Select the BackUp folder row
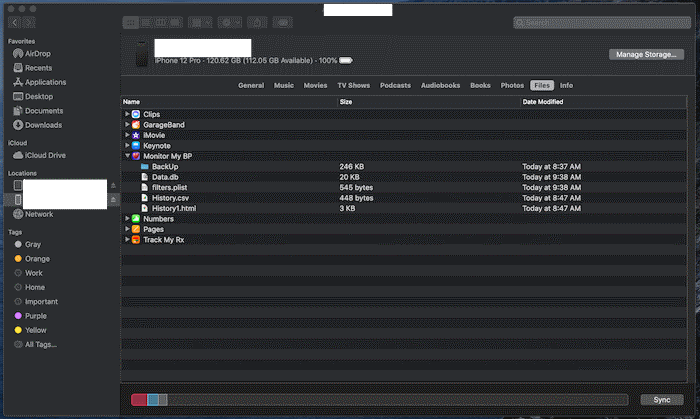This screenshot has height=419, width=700. (x=404, y=166)
